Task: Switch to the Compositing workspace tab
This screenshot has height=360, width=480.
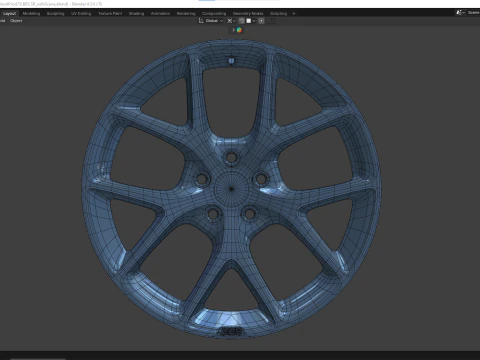Action: click(x=214, y=13)
